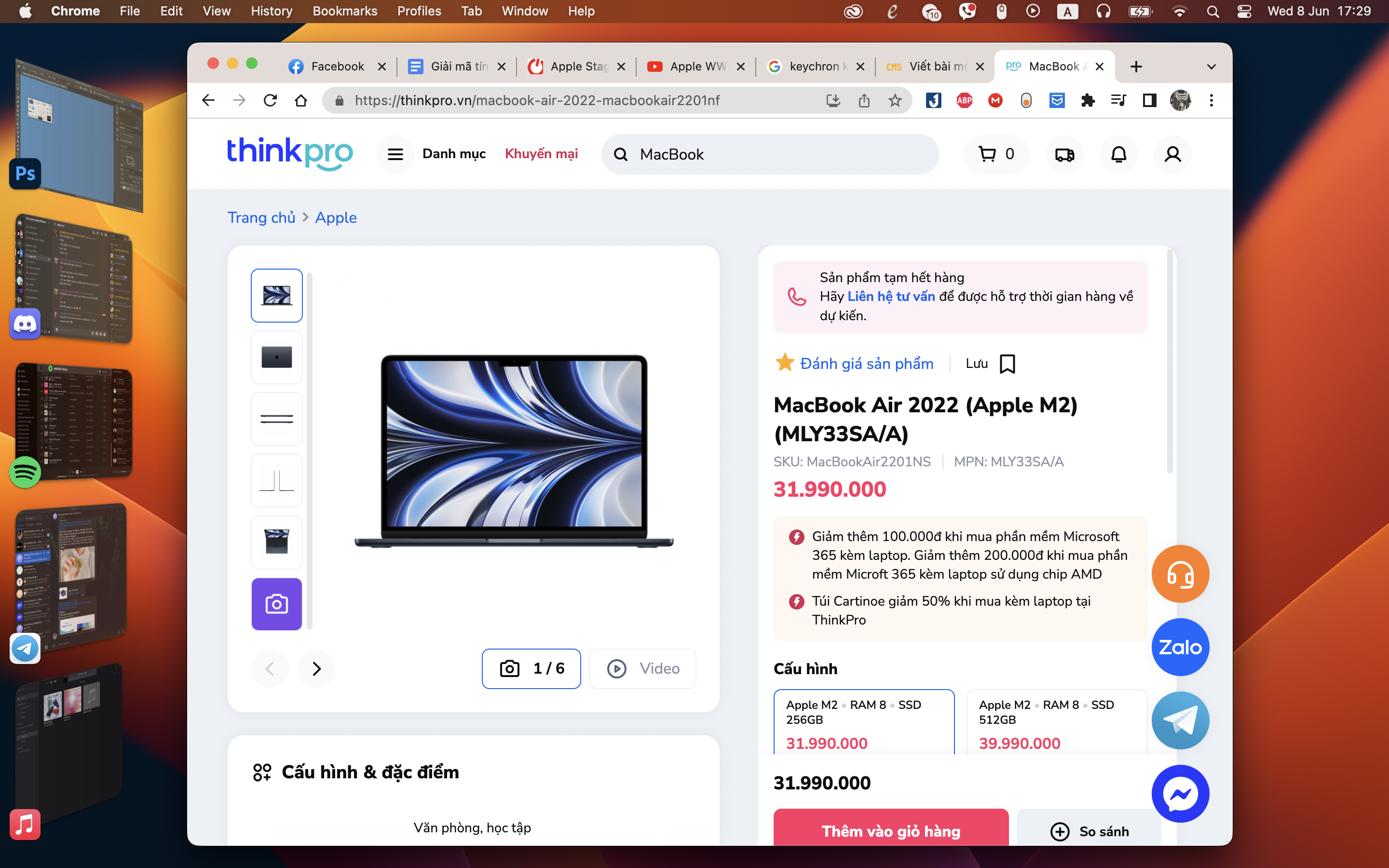Switch gallery to Video mode
Viewport: 1389px width, 868px height.
tap(642, 669)
